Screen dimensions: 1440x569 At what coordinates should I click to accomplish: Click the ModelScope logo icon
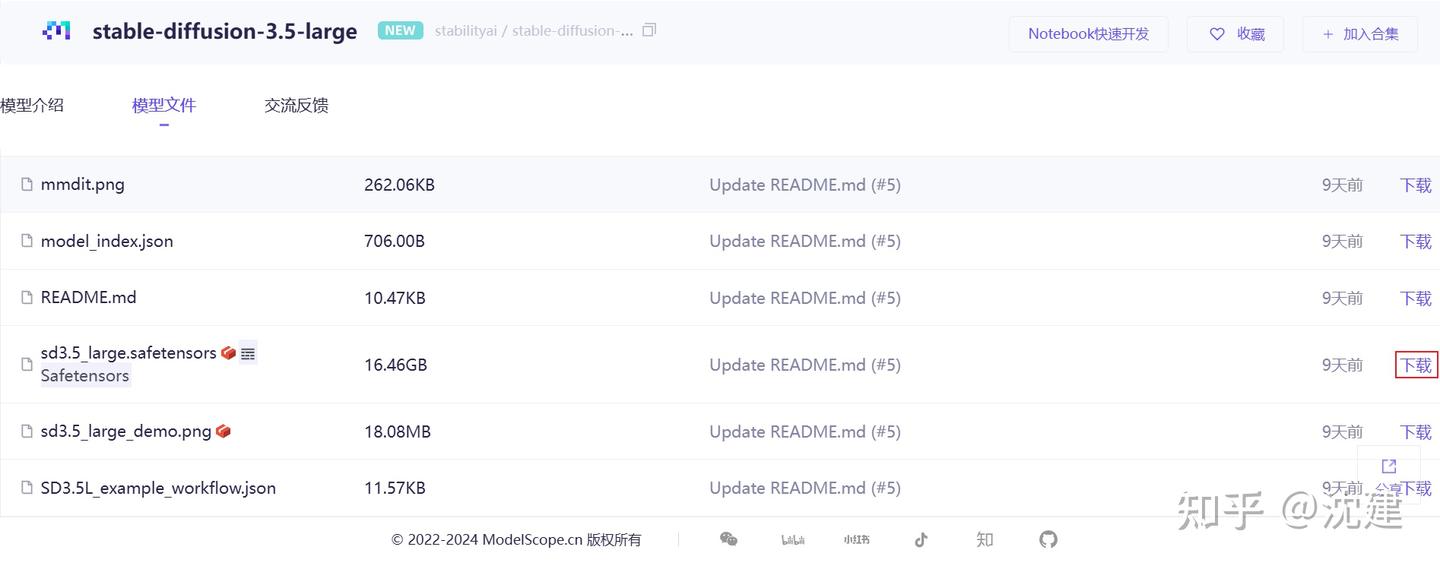click(56, 31)
